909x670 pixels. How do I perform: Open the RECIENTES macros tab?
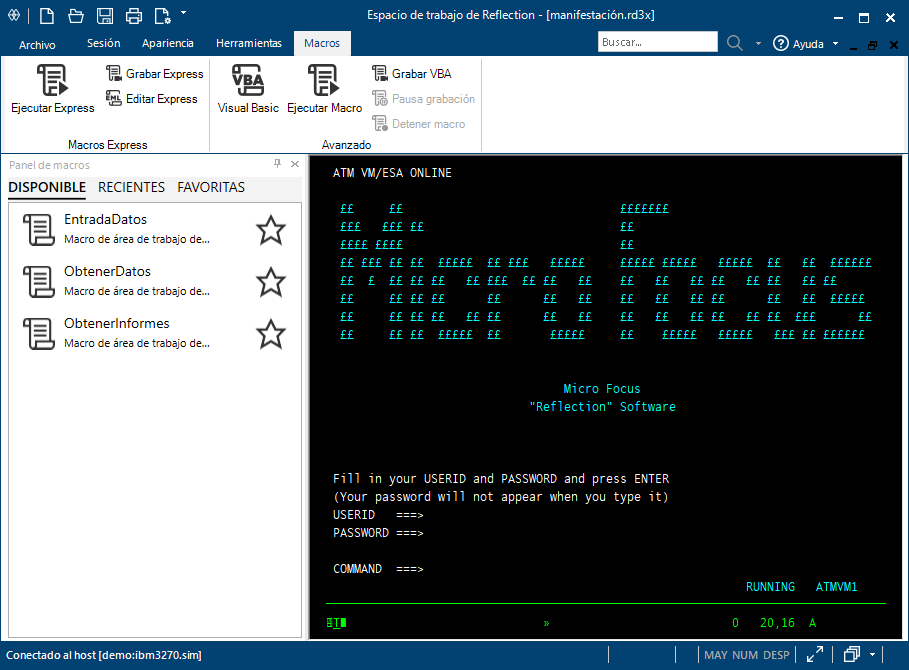pyautogui.click(x=131, y=187)
